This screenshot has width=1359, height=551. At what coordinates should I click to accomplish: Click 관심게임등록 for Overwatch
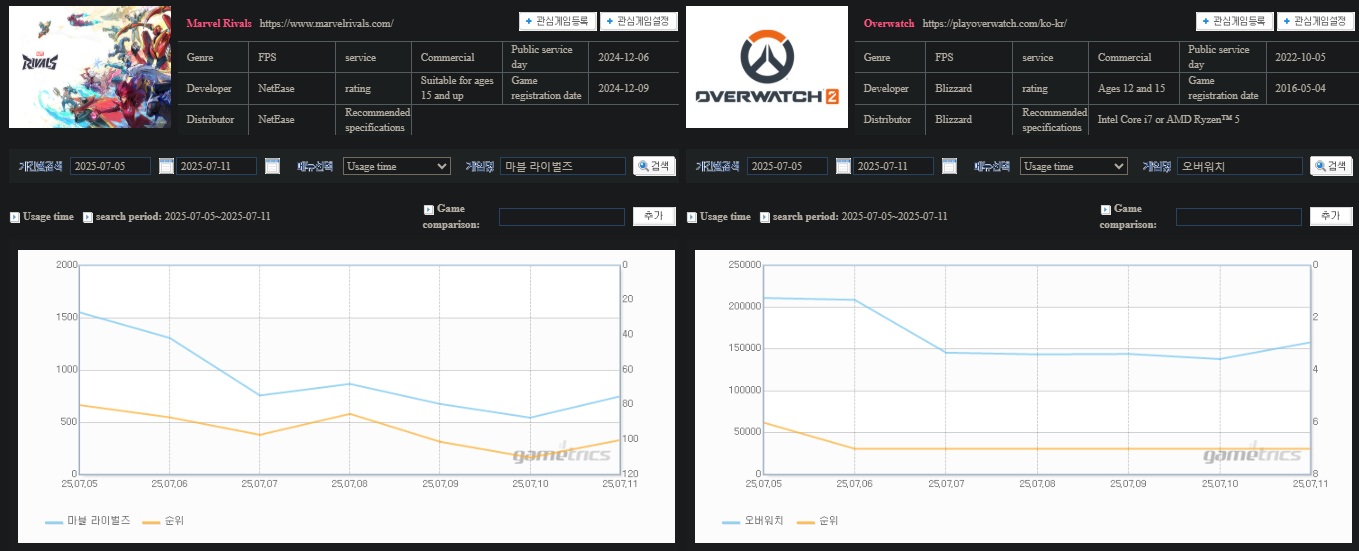pos(1234,21)
